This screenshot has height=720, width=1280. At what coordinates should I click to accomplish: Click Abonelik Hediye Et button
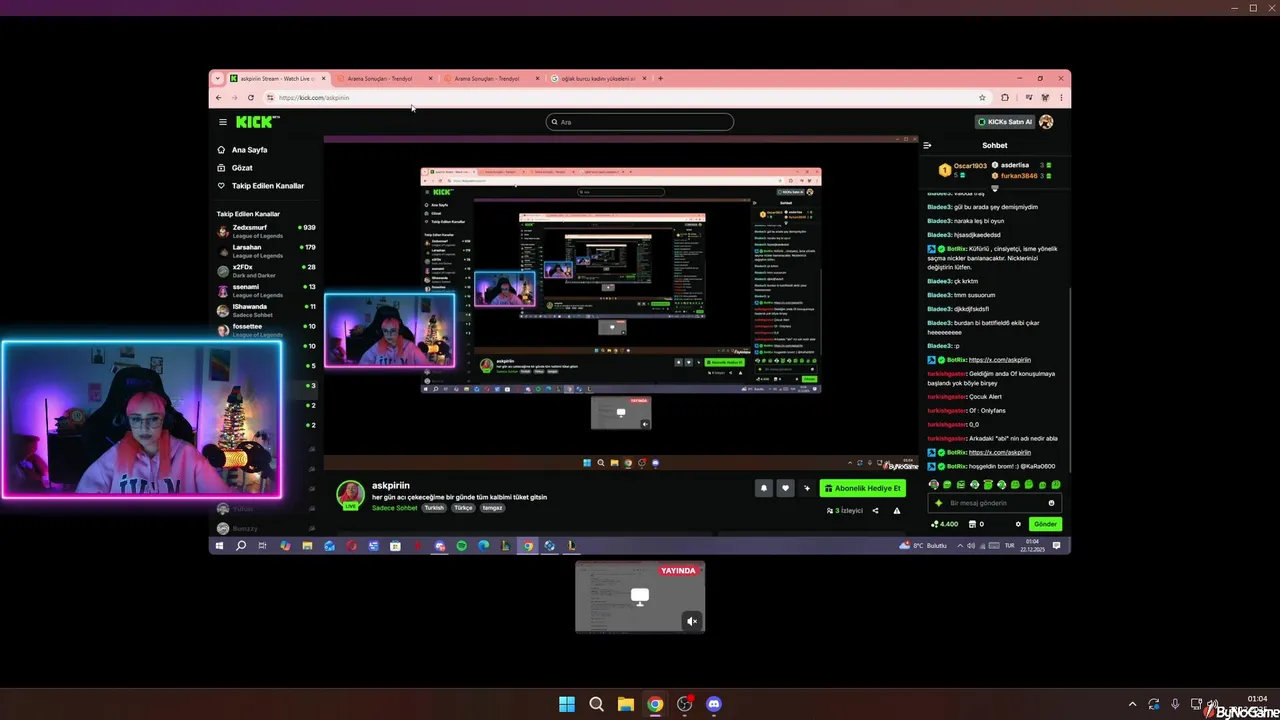[863, 488]
